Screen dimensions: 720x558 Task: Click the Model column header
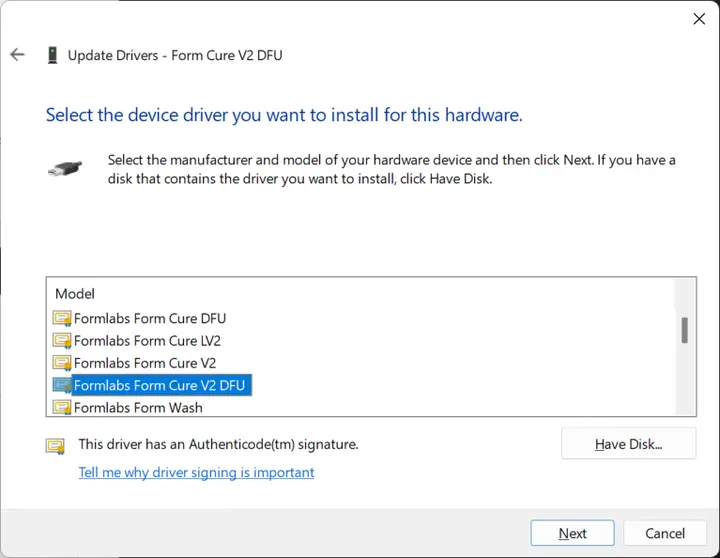pyautogui.click(x=75, y=294)
